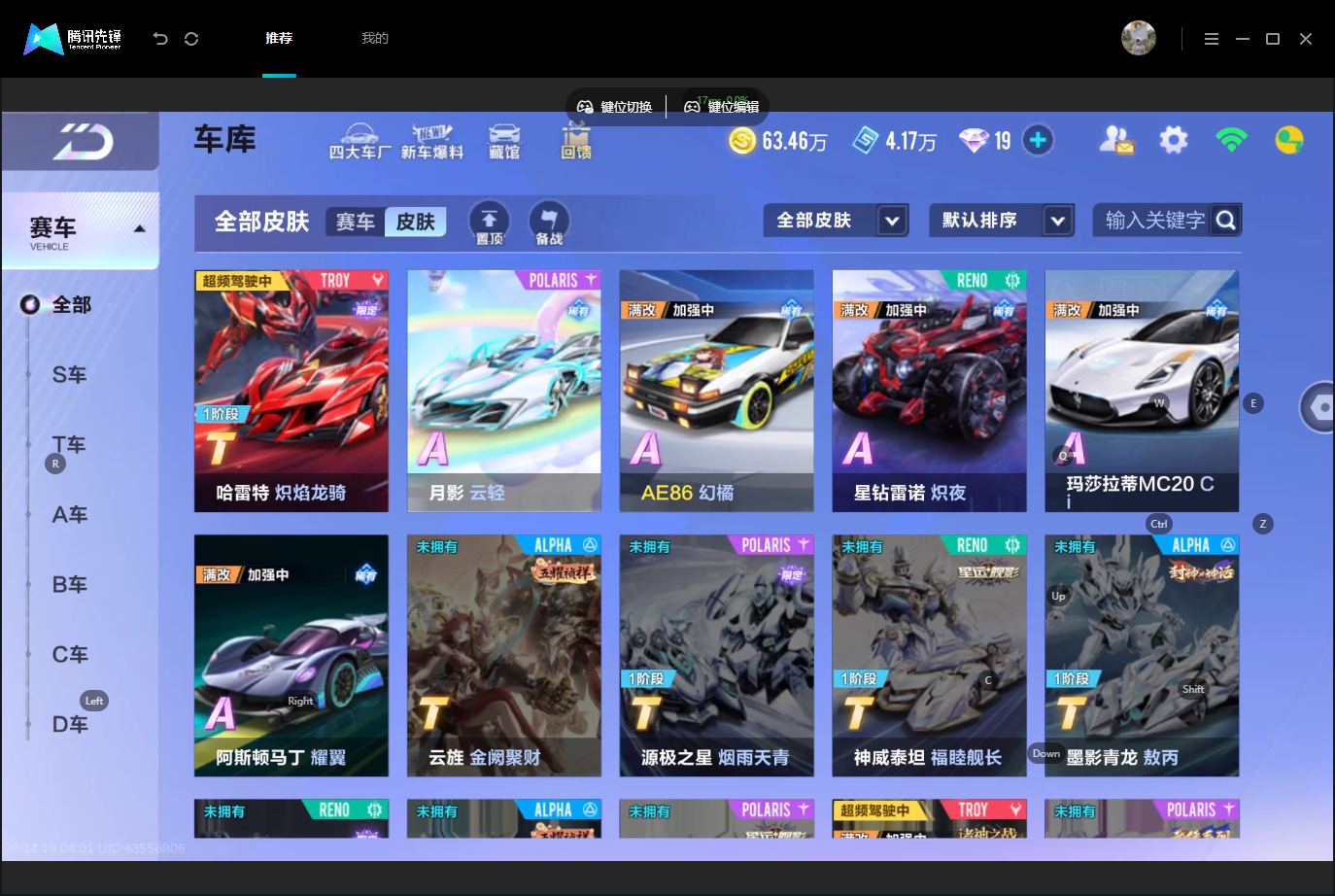
Task: Select the 月影 云轻 skin card
Action: coord(504,391)
